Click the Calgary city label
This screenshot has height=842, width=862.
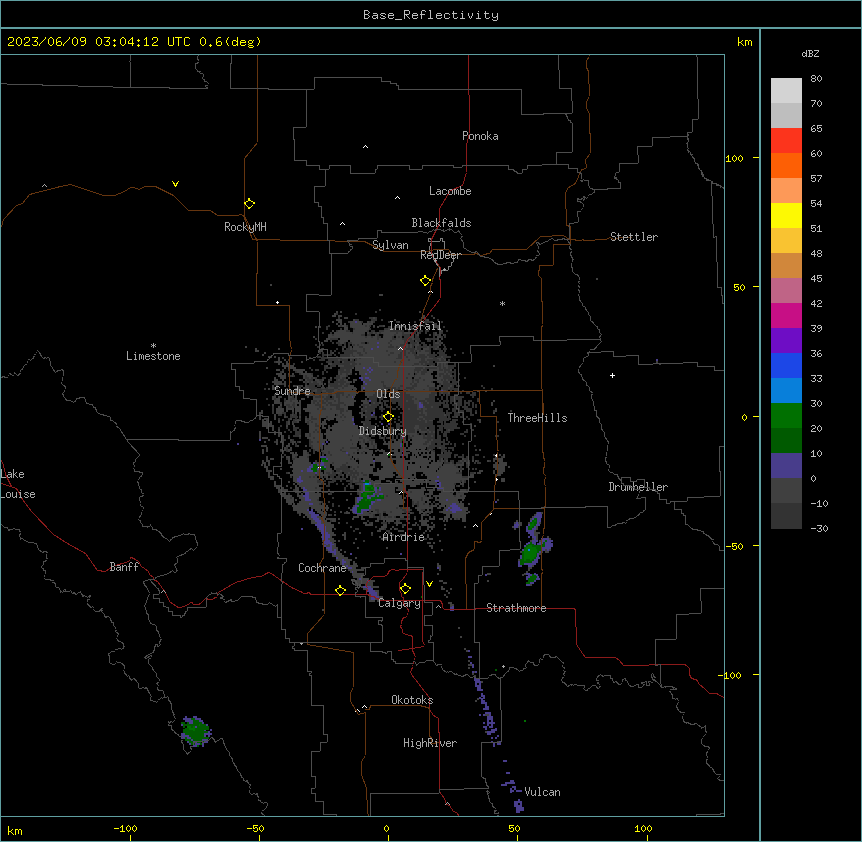(x=399, y=603)
